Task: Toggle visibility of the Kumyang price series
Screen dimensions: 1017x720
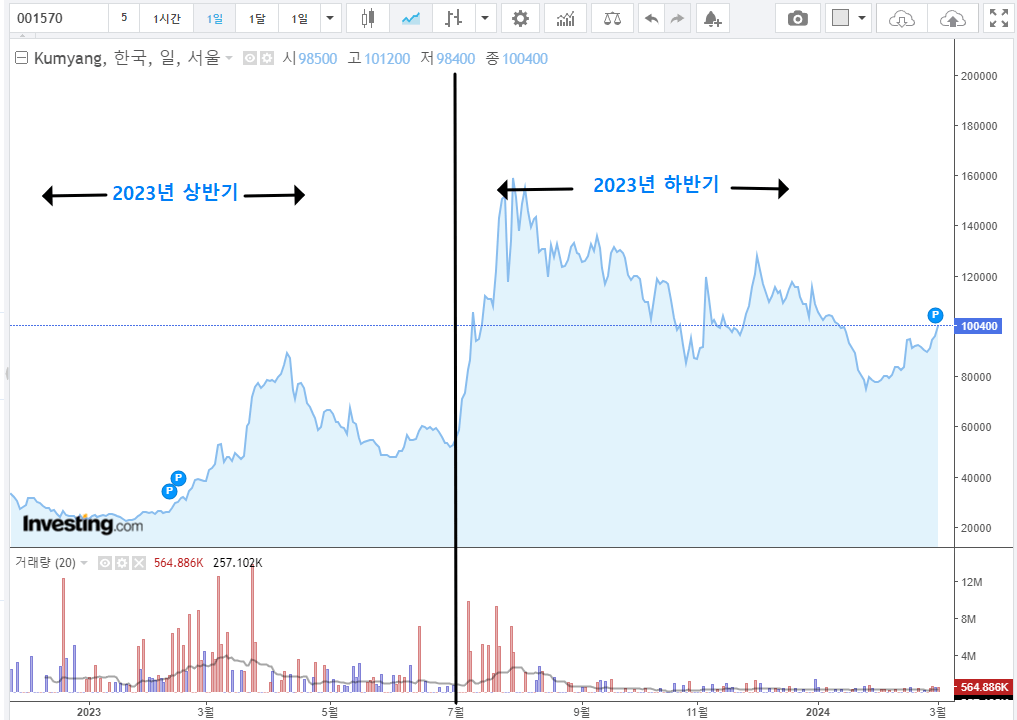Action: coord(248,58)
